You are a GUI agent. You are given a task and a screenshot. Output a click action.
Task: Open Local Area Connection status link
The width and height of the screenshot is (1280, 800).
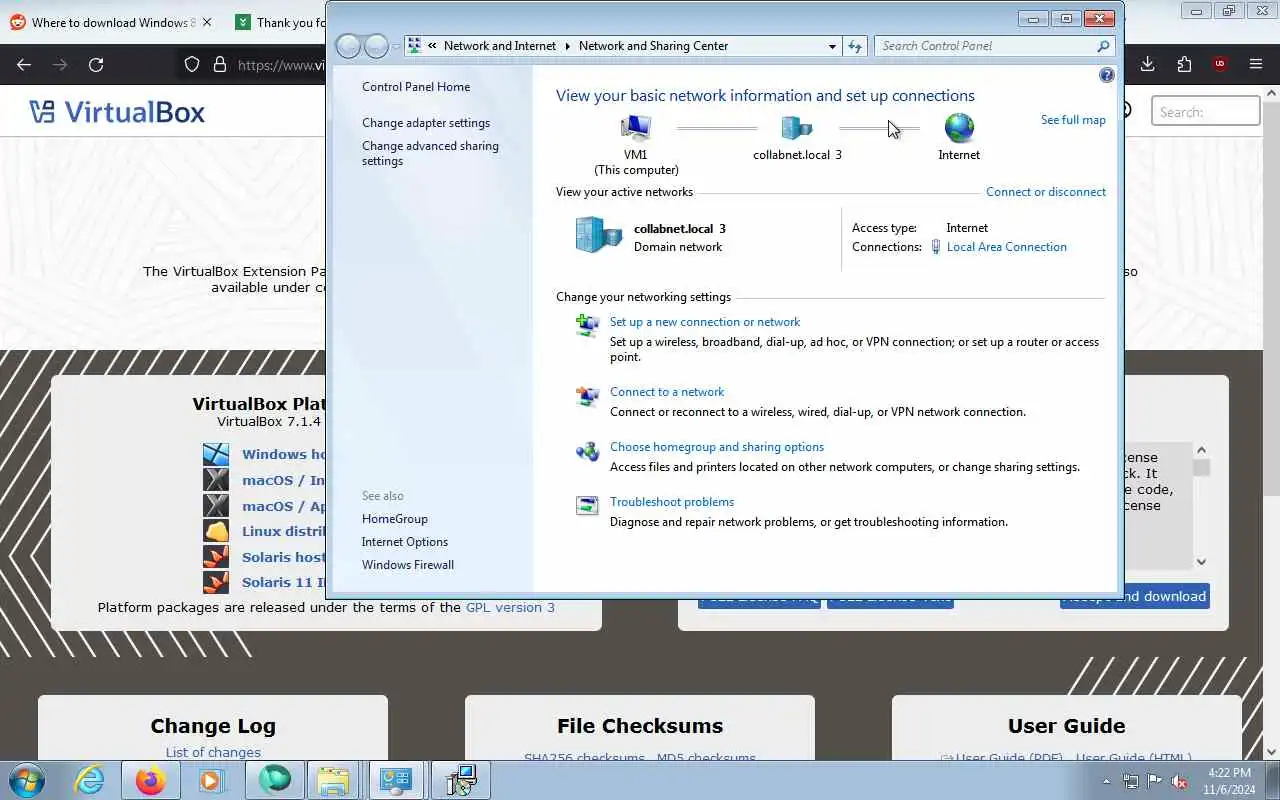(x=1006, y=247)
